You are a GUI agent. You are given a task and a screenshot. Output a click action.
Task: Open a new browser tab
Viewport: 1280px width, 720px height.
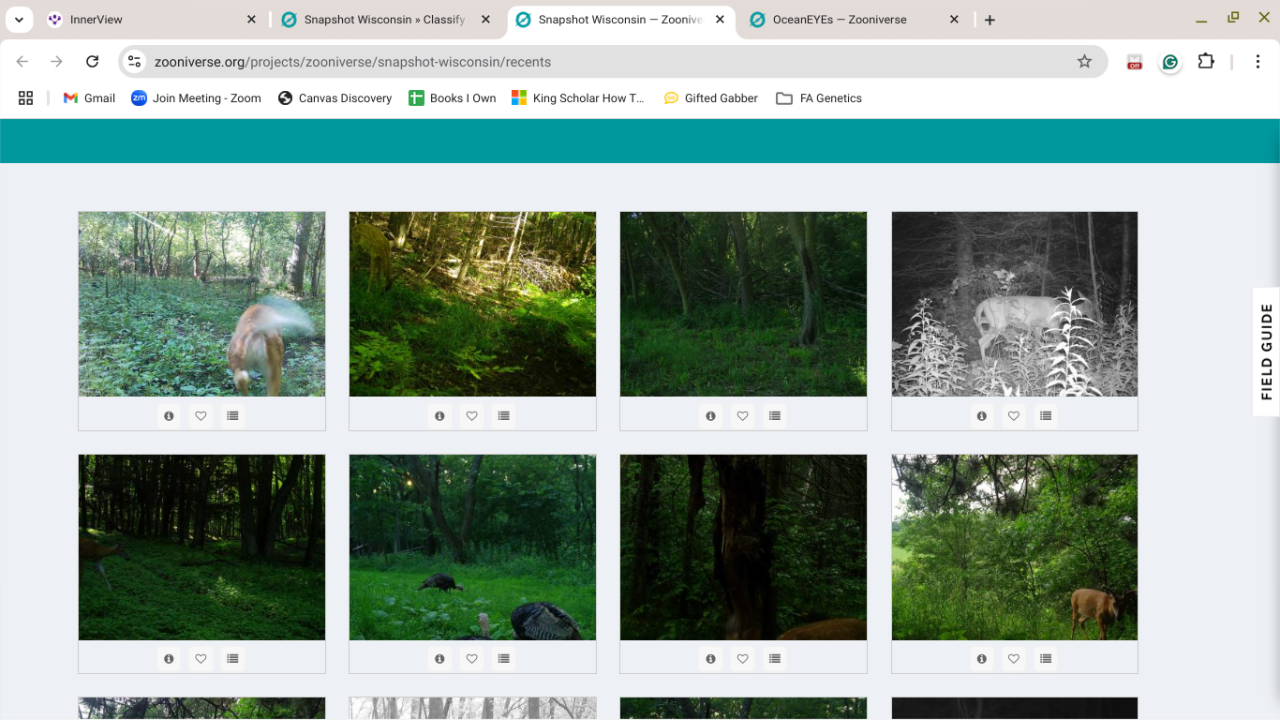pos(990,20)
